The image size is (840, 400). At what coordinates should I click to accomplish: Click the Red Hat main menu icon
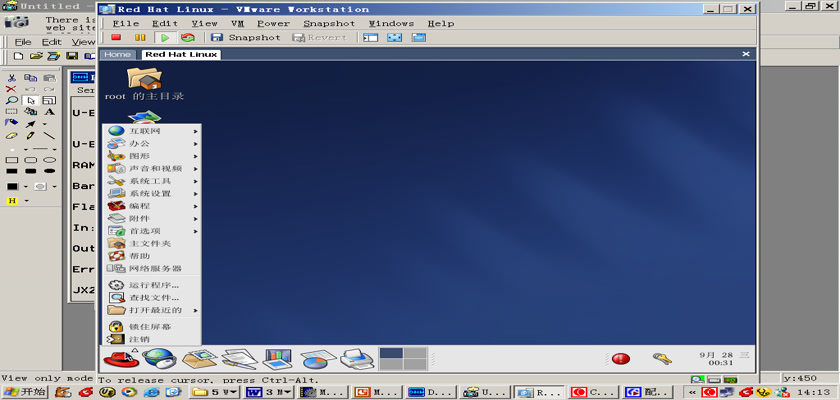click(121, 358)
